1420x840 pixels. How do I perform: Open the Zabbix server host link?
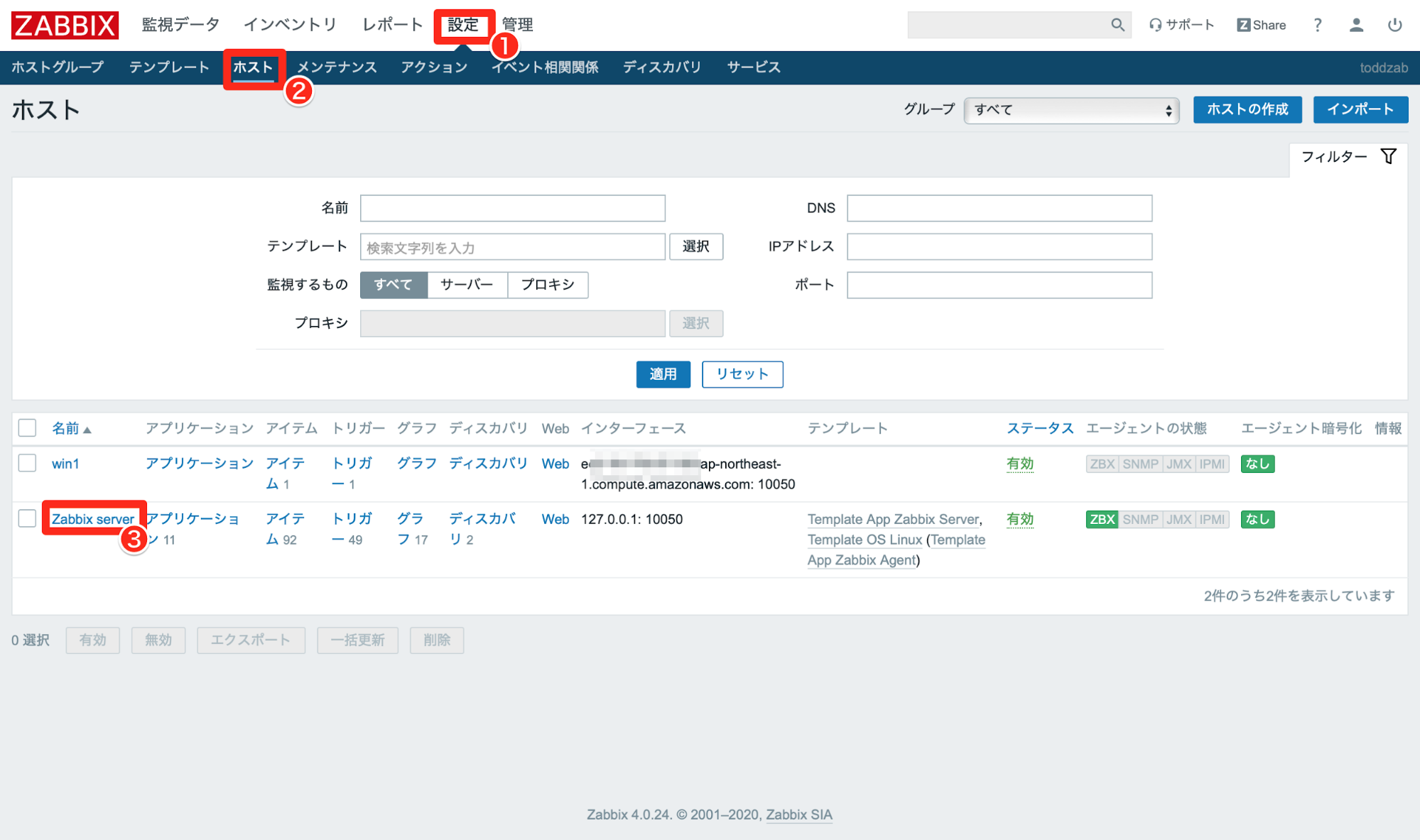coord(92,519)
